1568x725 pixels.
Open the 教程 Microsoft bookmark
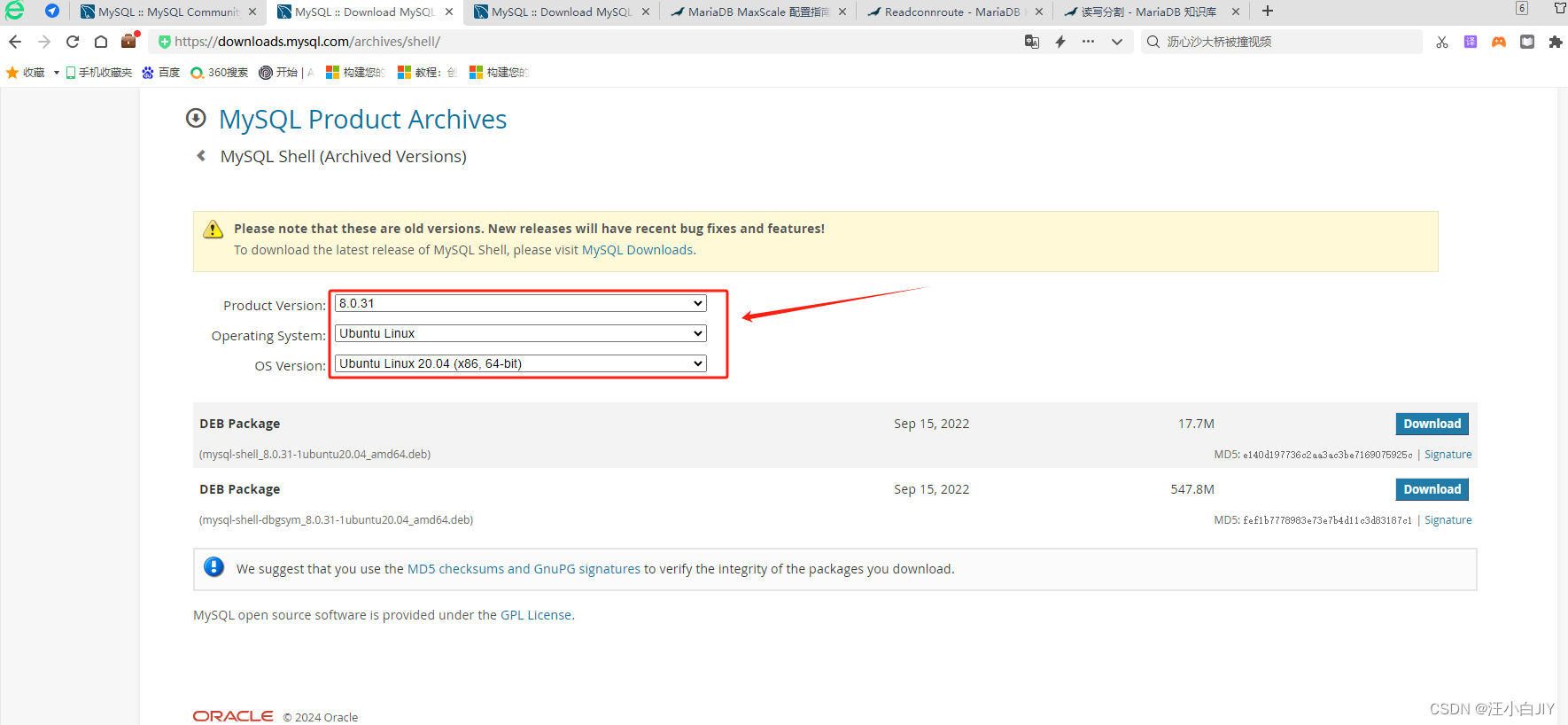point(427,73)
